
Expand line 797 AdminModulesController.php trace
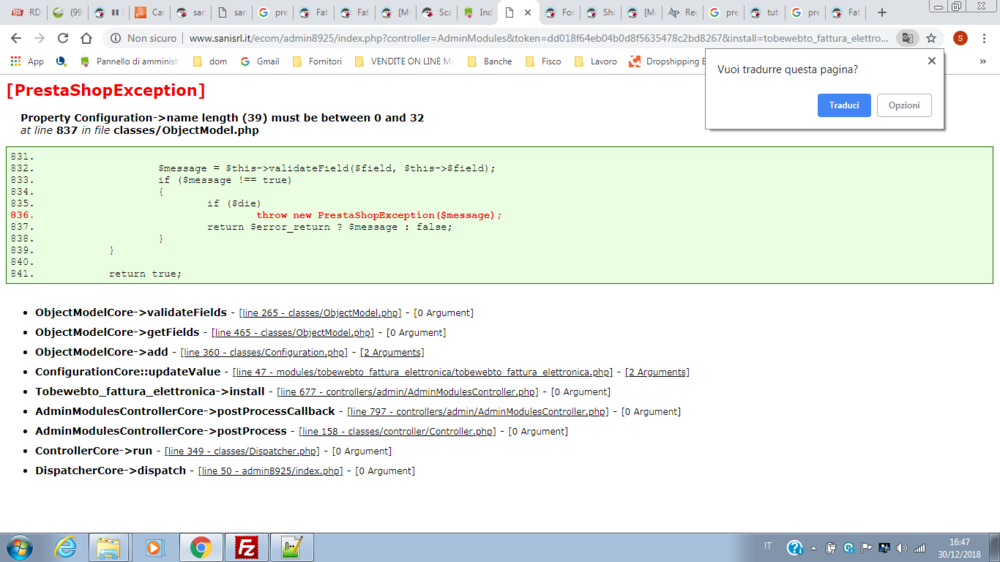click(478, 411)
